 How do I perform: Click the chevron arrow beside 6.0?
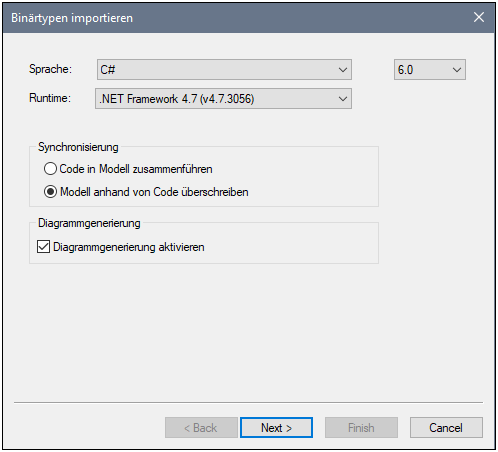457,70
